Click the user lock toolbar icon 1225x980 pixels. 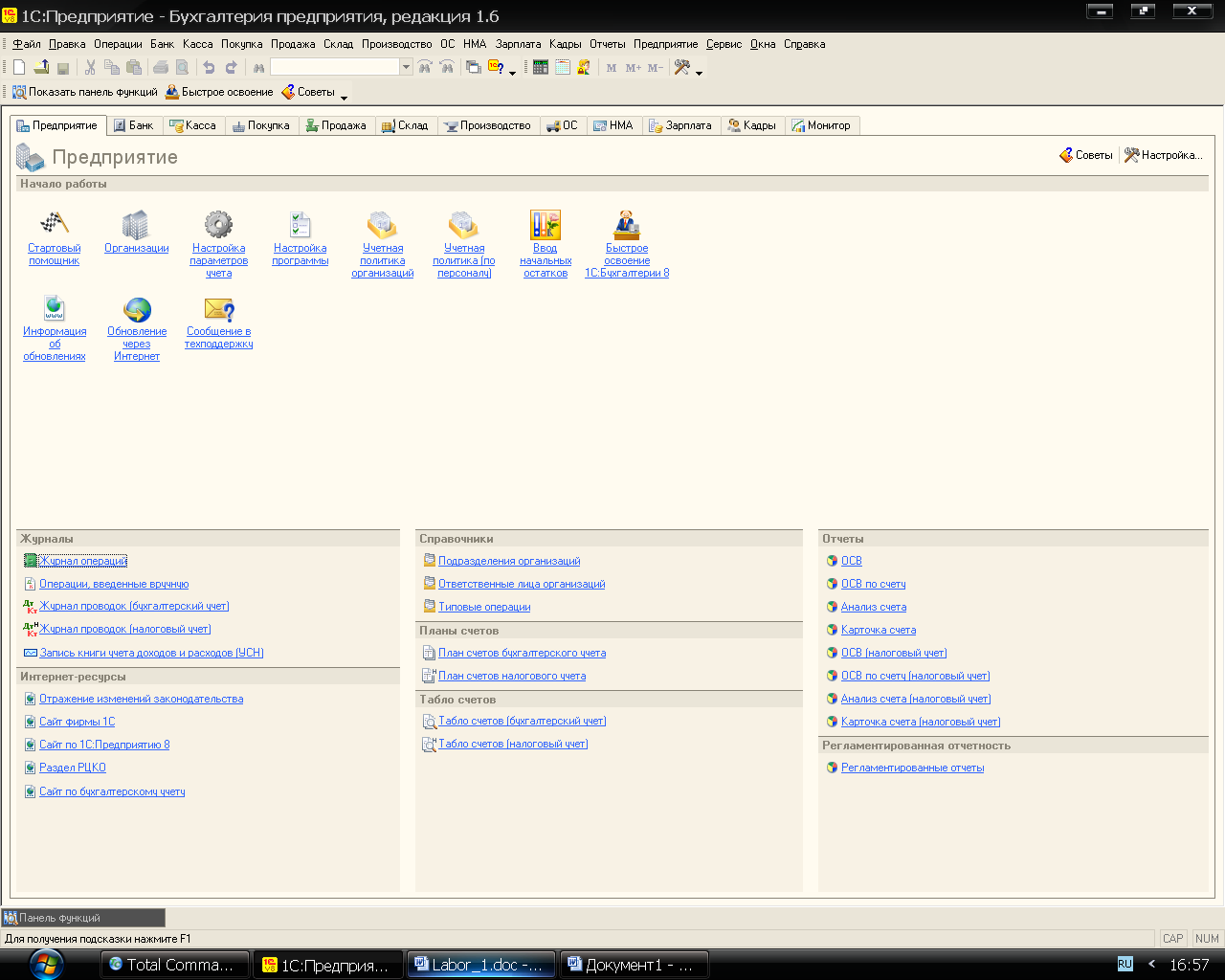point(584,67)
